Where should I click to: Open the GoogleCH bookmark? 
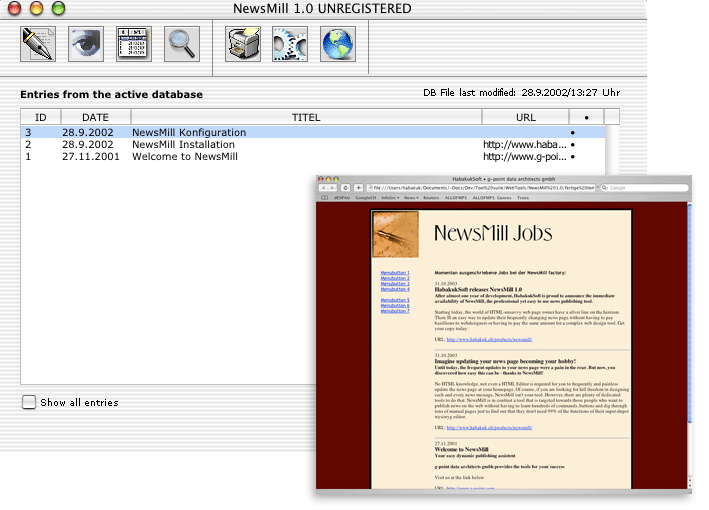pyautogui.click(x=365, y=198)
